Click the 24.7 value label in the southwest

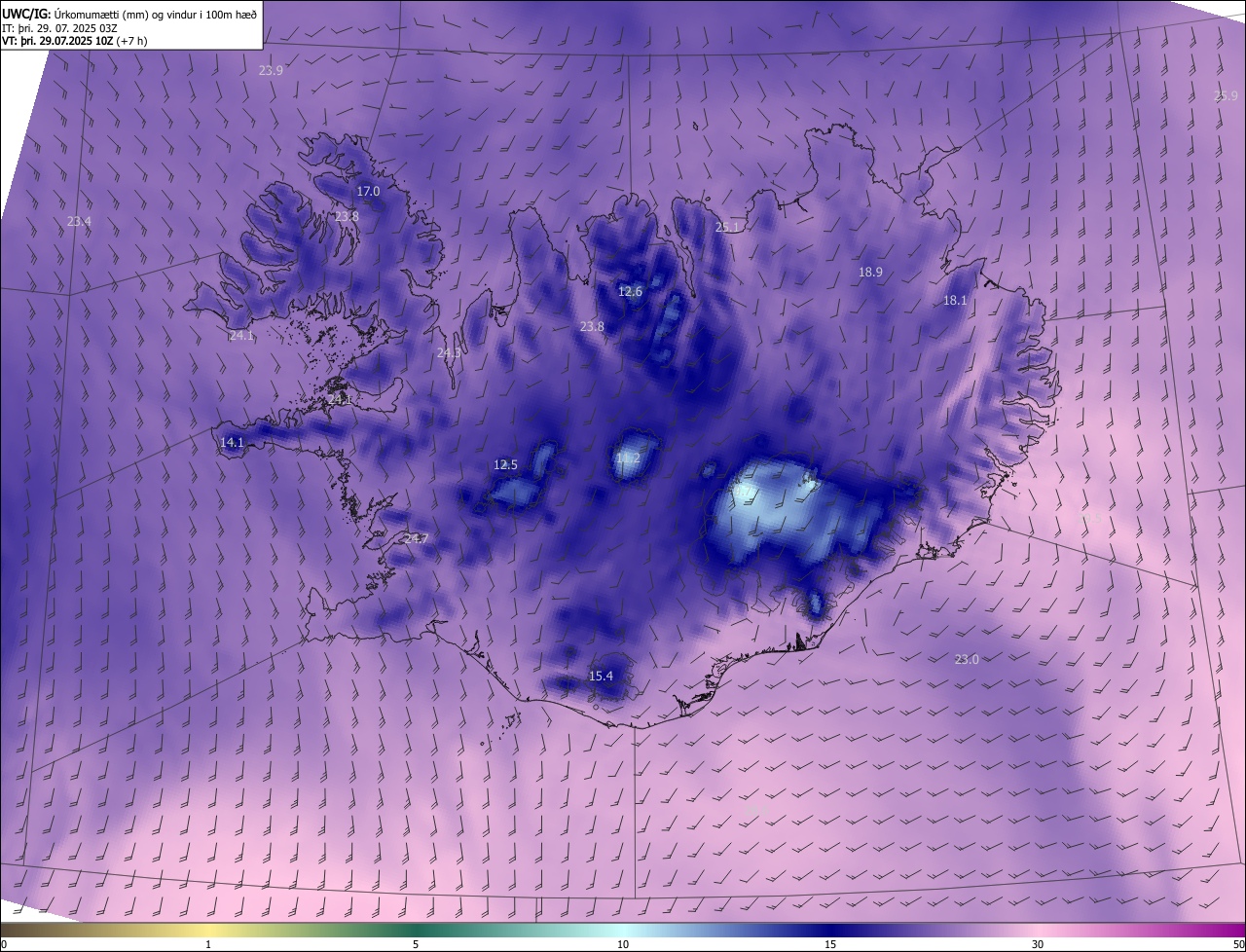click(416, 538)
